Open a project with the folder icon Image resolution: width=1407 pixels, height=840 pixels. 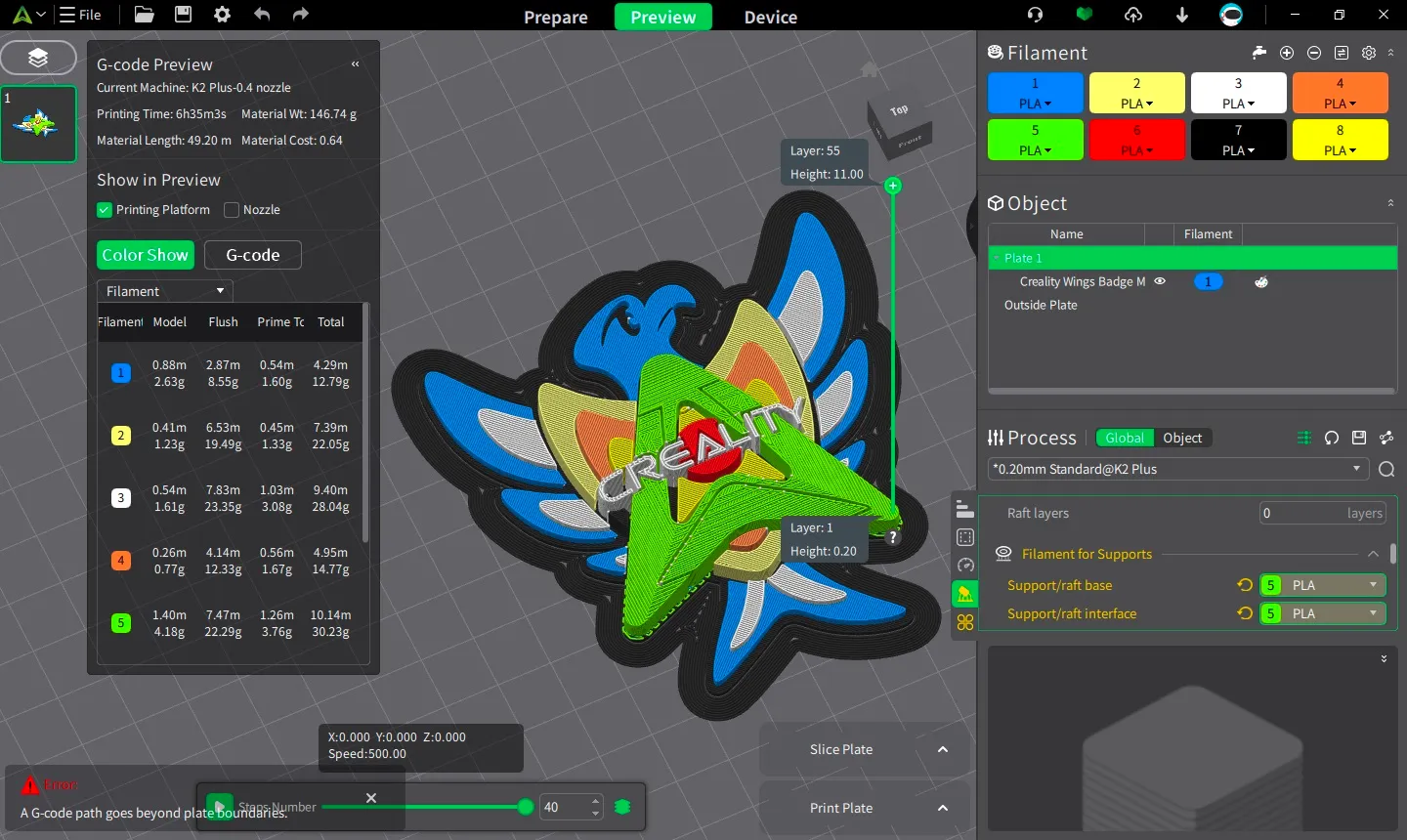click(x=144, y=15)
